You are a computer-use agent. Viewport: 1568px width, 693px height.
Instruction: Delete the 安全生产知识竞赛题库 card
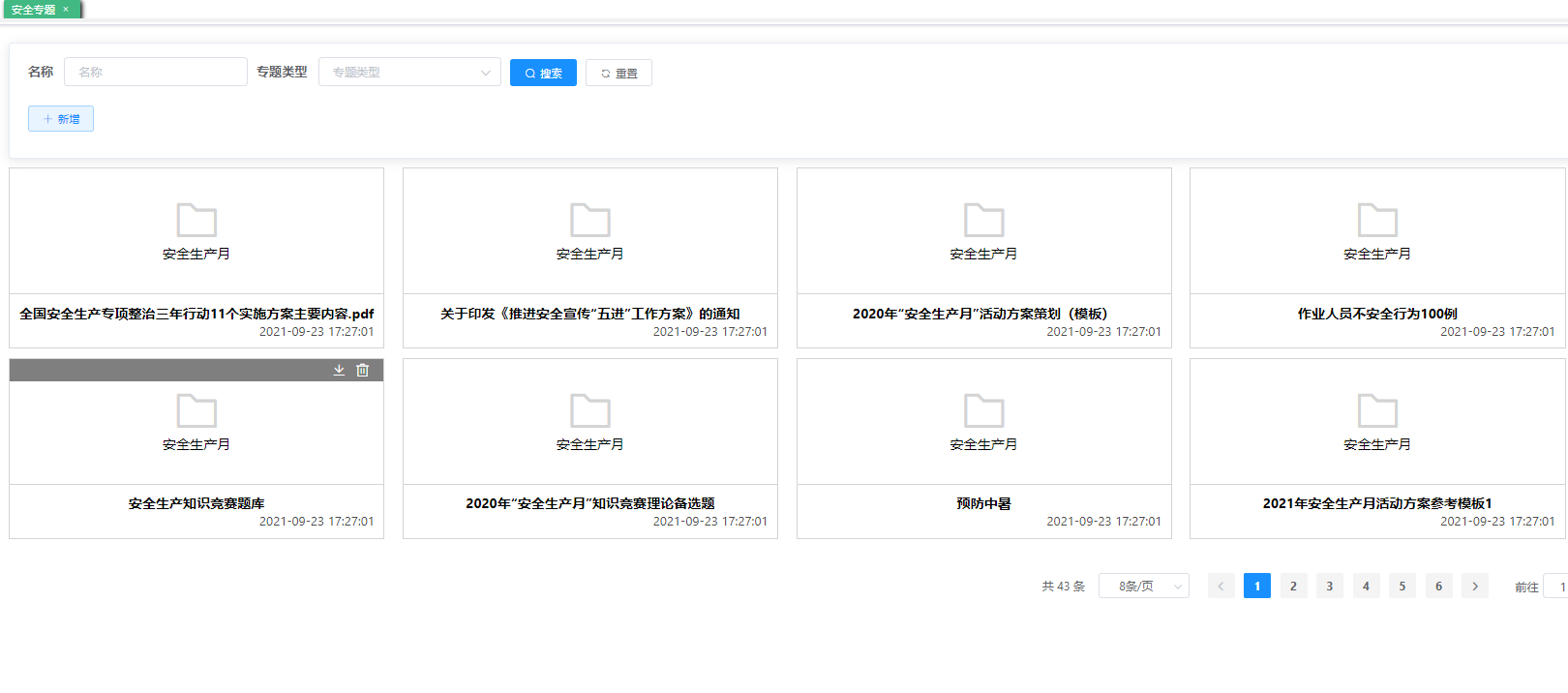pyautogui.click(x=363, y=370)
